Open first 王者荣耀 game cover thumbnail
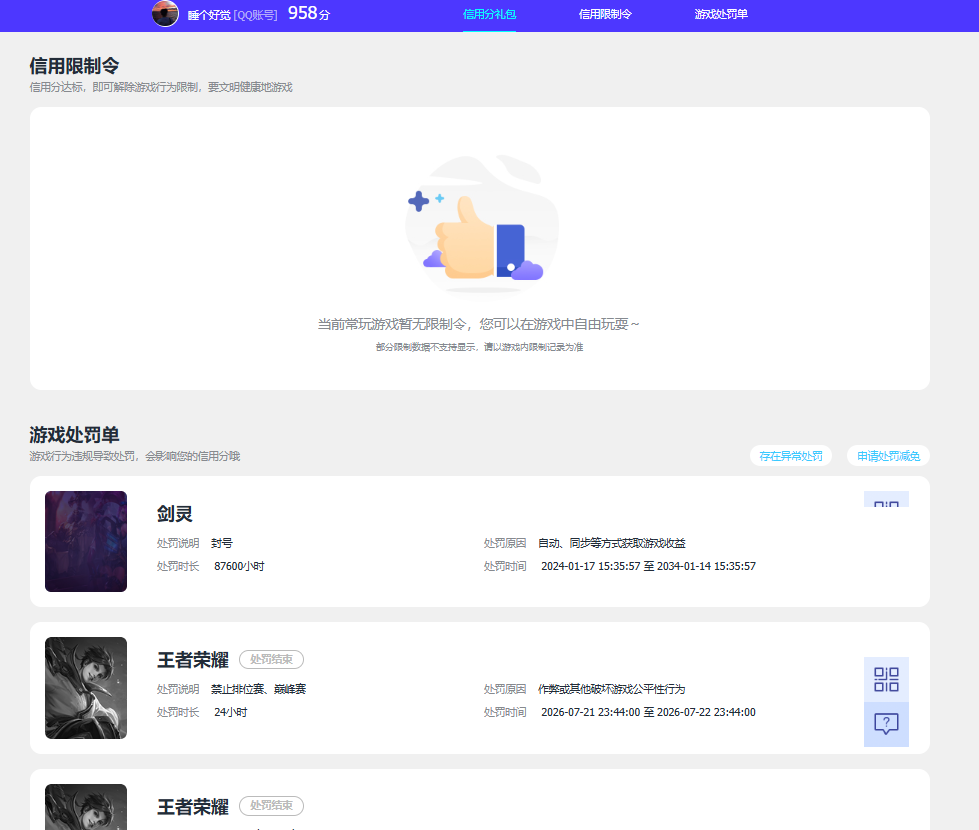 86,688
